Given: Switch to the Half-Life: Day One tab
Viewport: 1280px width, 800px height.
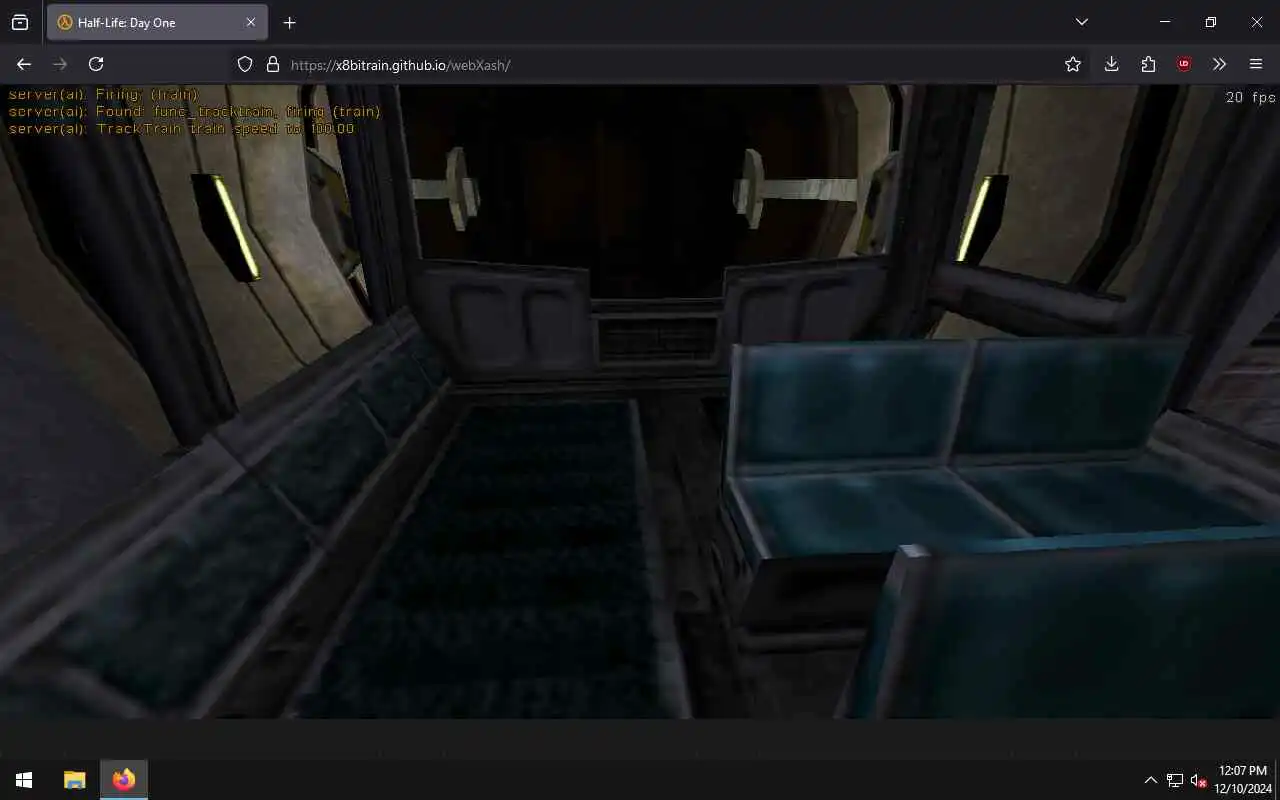Looking at the screenshot, I should click(x=157, y=22).
